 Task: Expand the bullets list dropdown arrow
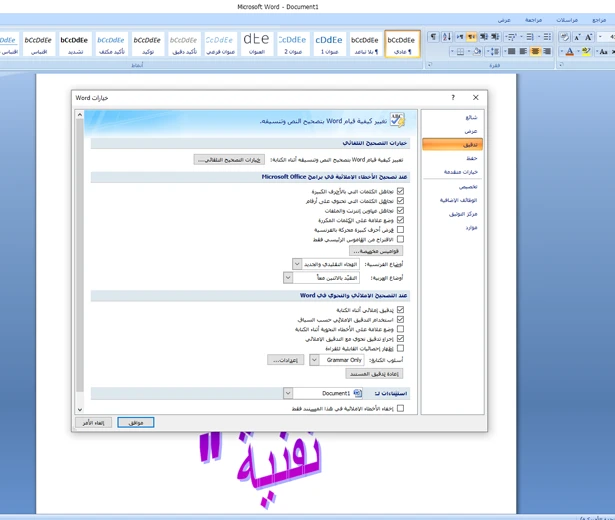click(x=539, y=37)
